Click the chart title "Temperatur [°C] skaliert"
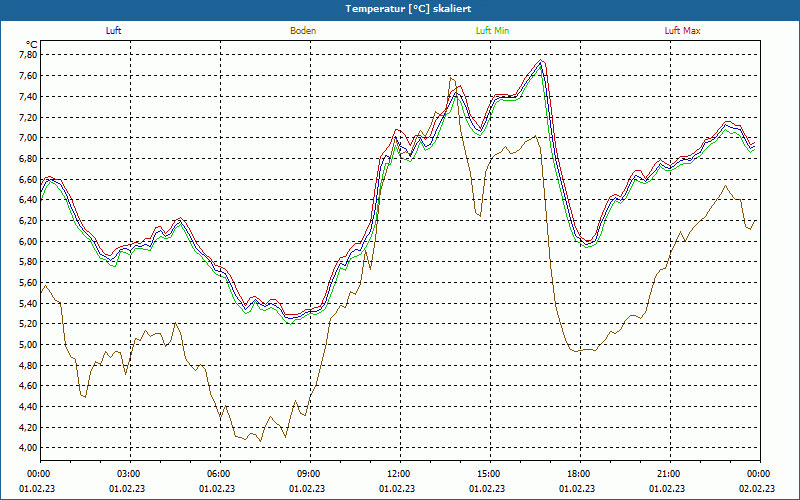 pyautogui.click(x=400, y=8)
